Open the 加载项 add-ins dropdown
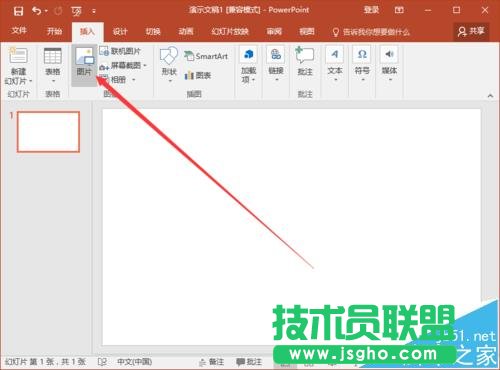Image resolution: width=500 pixels, height=370 pixels. coord(249,65)
